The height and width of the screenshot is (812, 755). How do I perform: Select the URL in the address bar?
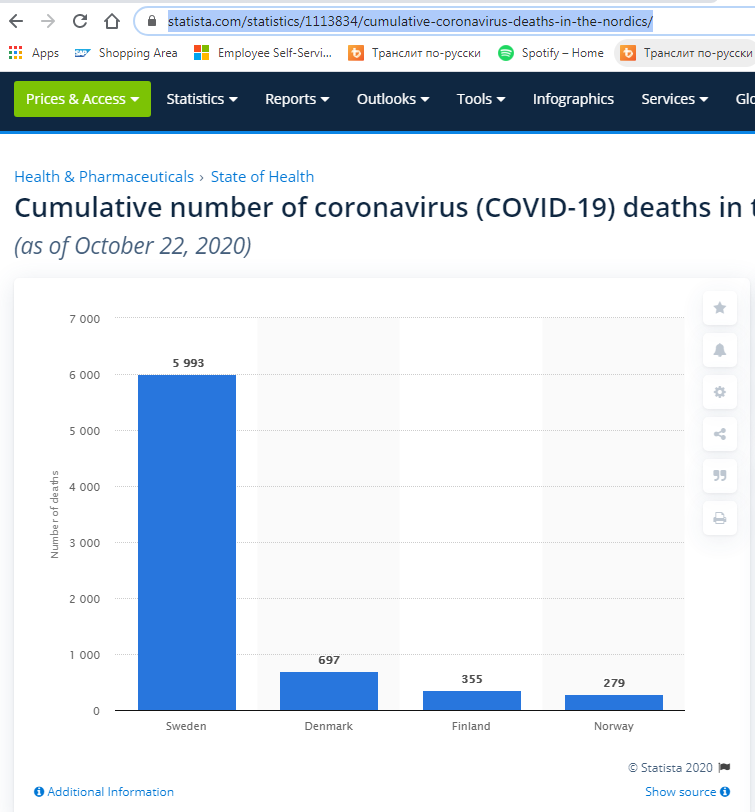pos(410,21)
